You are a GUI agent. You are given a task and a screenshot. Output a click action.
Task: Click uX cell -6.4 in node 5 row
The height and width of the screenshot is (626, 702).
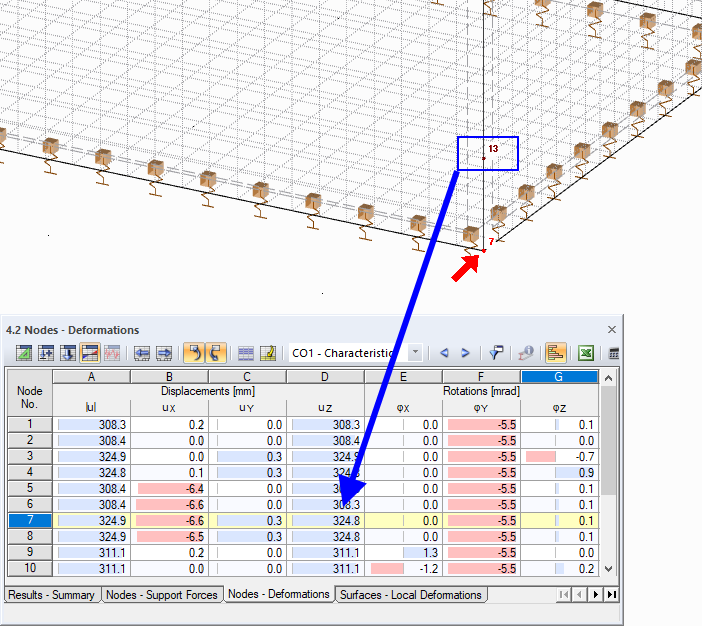(169, 489)
